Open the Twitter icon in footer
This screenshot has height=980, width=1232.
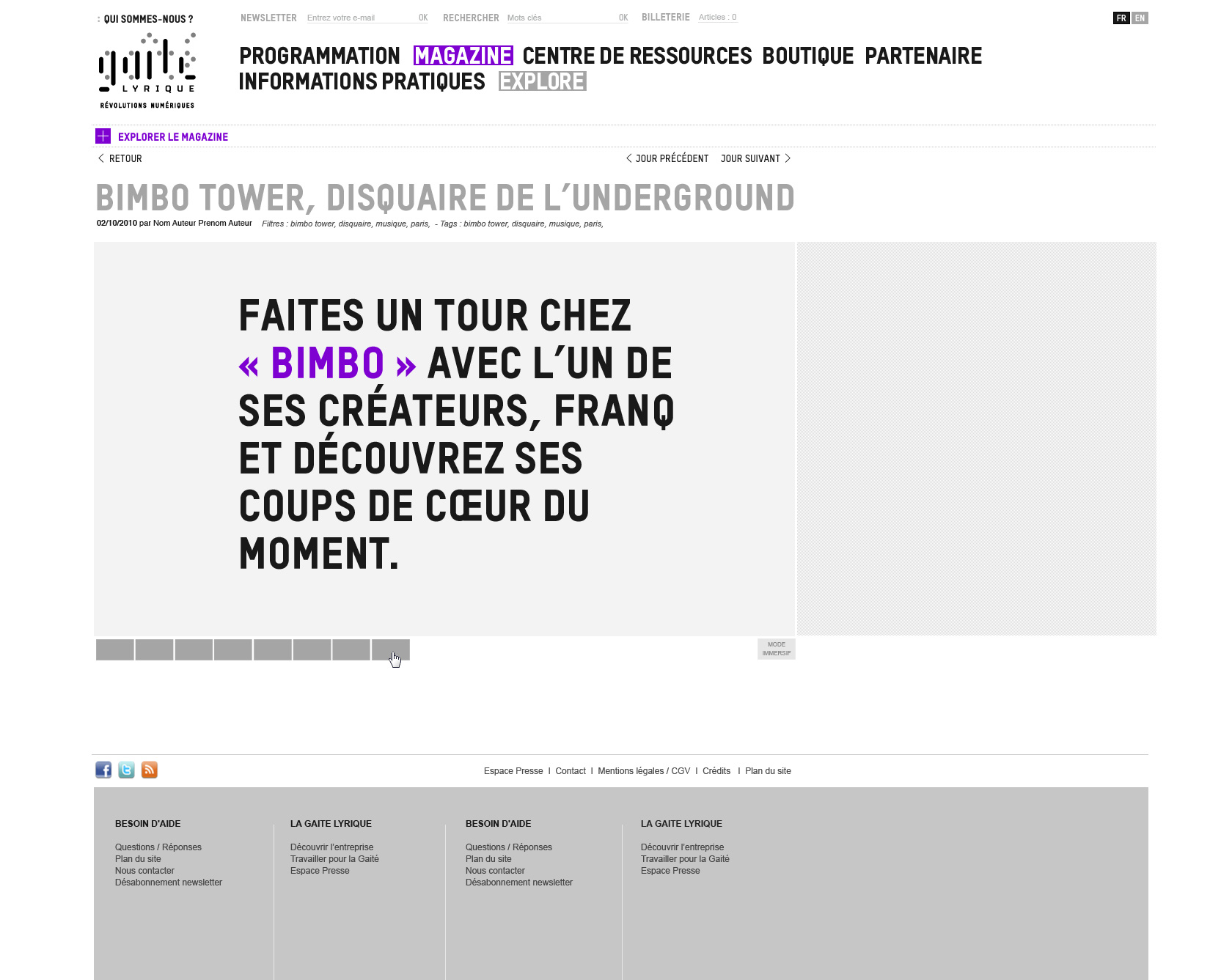[x=126, y=770]
